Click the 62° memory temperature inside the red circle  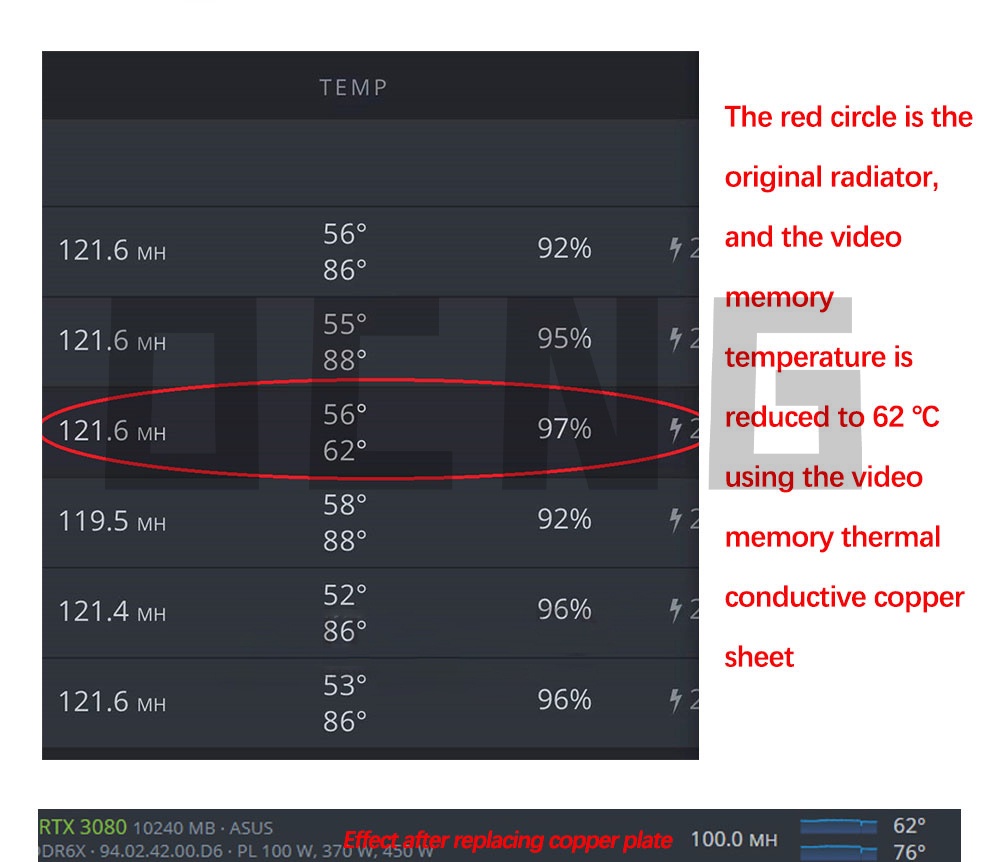point(345,451)
